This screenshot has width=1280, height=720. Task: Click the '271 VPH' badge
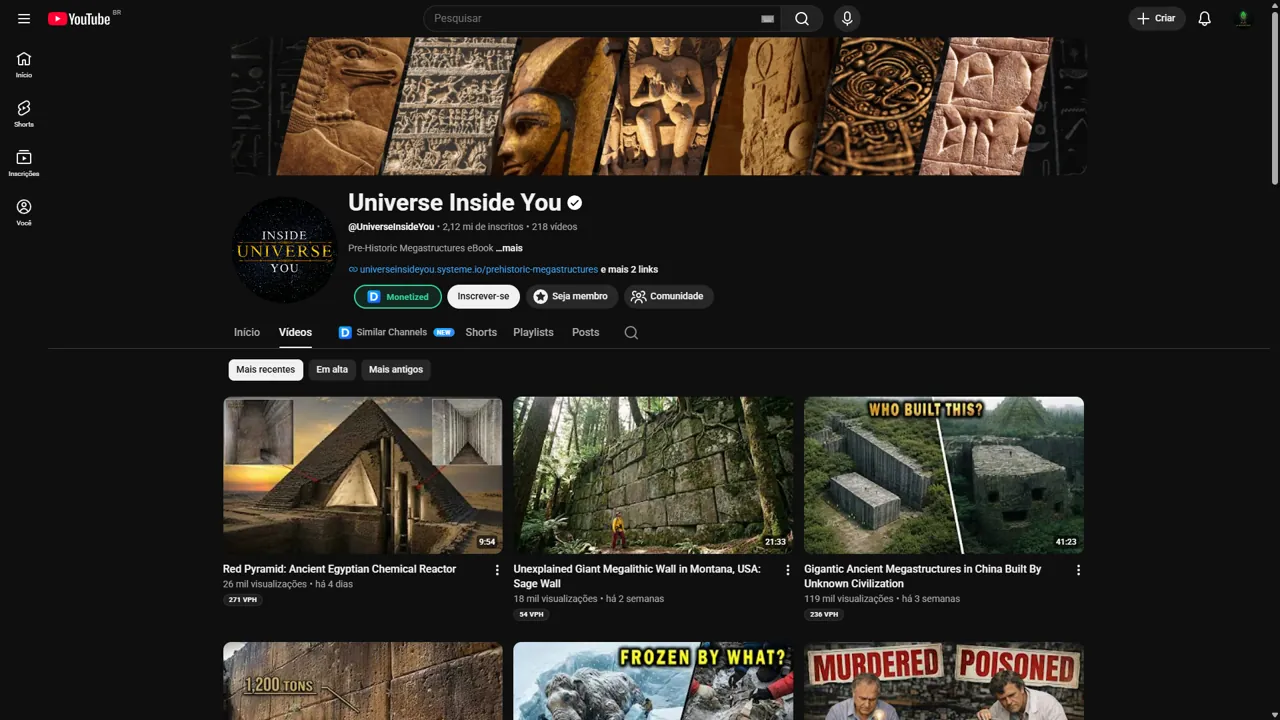coord(243,600)
